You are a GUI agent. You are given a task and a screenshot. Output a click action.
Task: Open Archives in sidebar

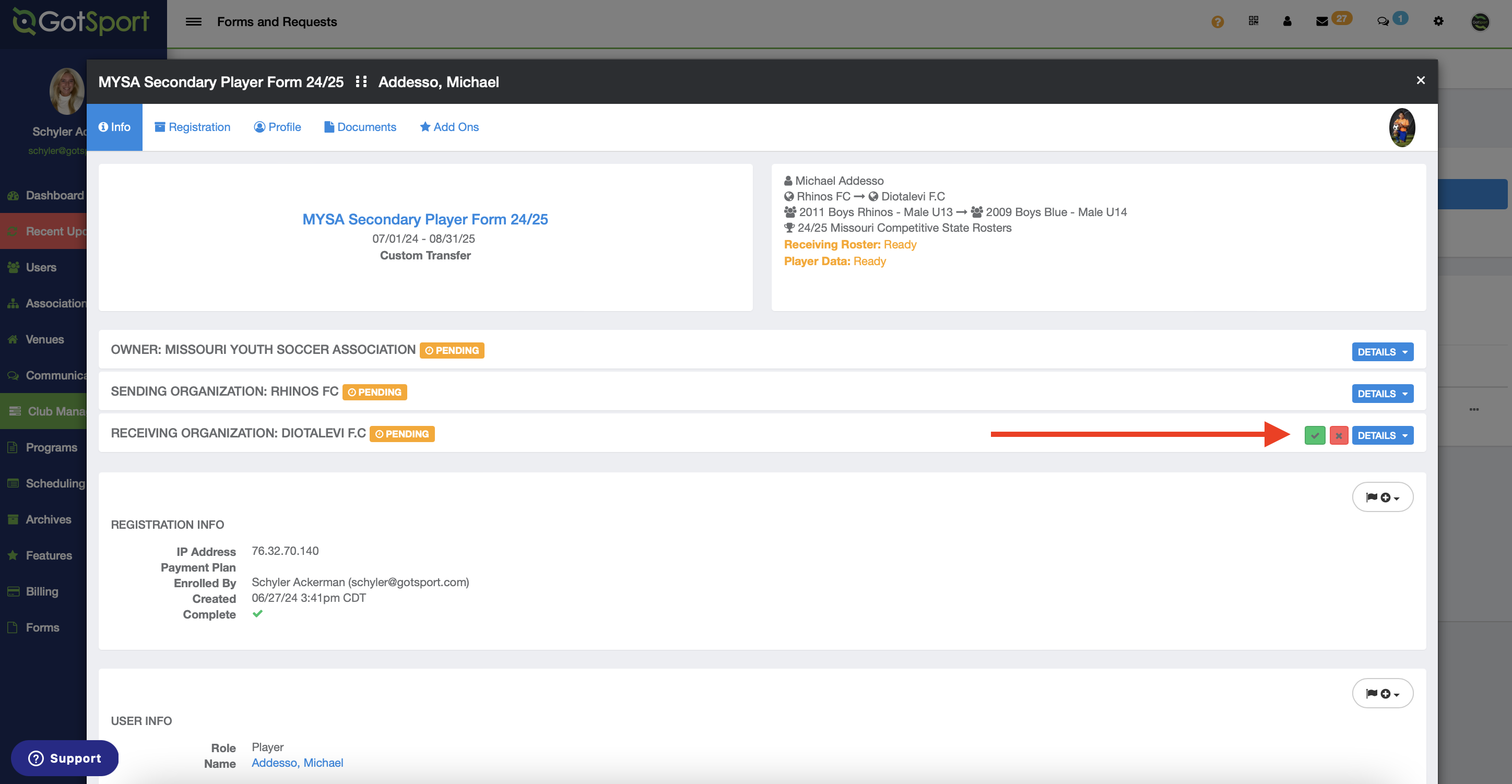coord(43,519)
